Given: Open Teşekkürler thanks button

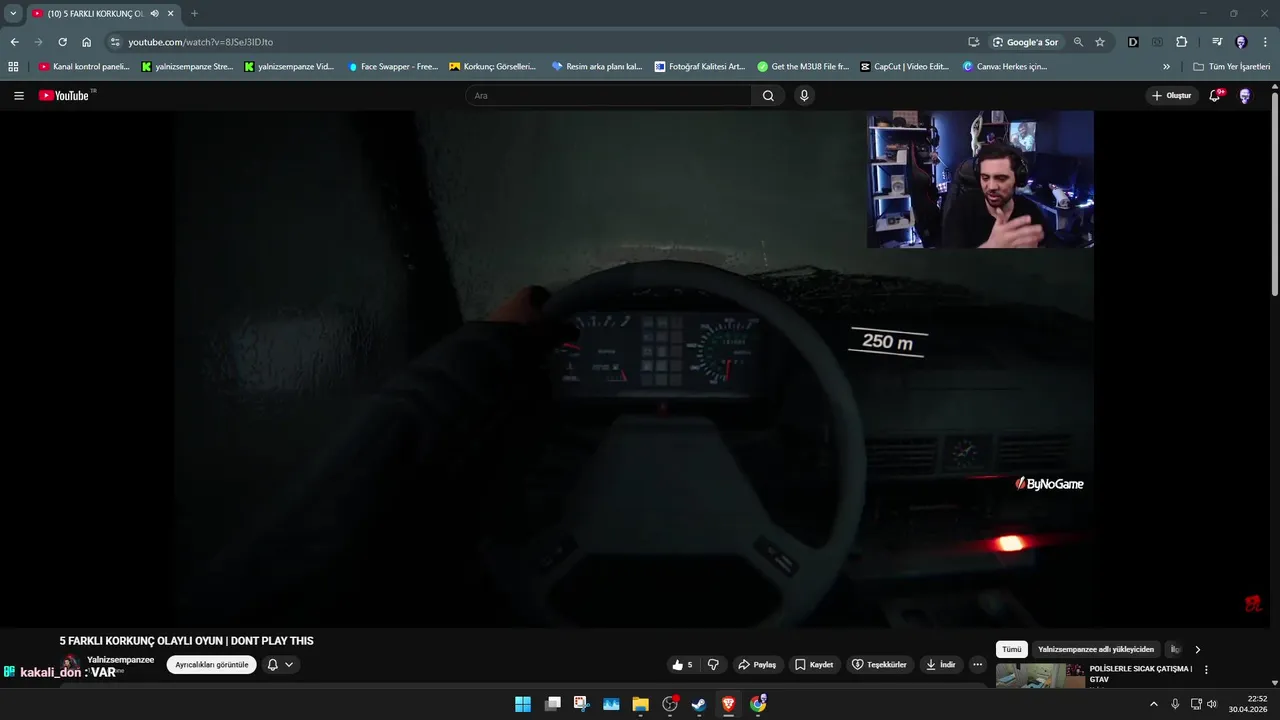Looking at the screenshot, I should 879,665.
